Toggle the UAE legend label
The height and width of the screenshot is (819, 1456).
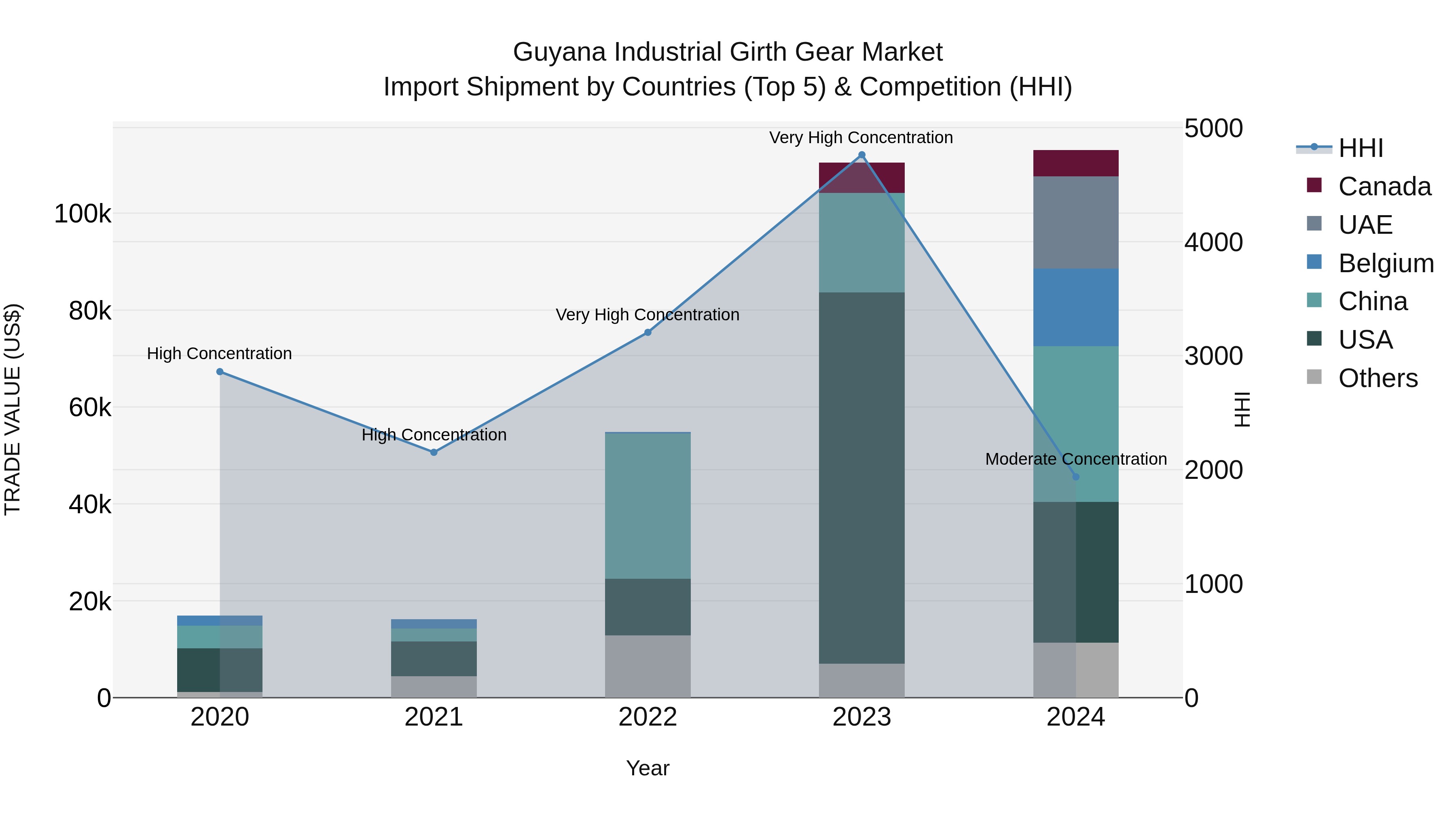click(1365, 225)
